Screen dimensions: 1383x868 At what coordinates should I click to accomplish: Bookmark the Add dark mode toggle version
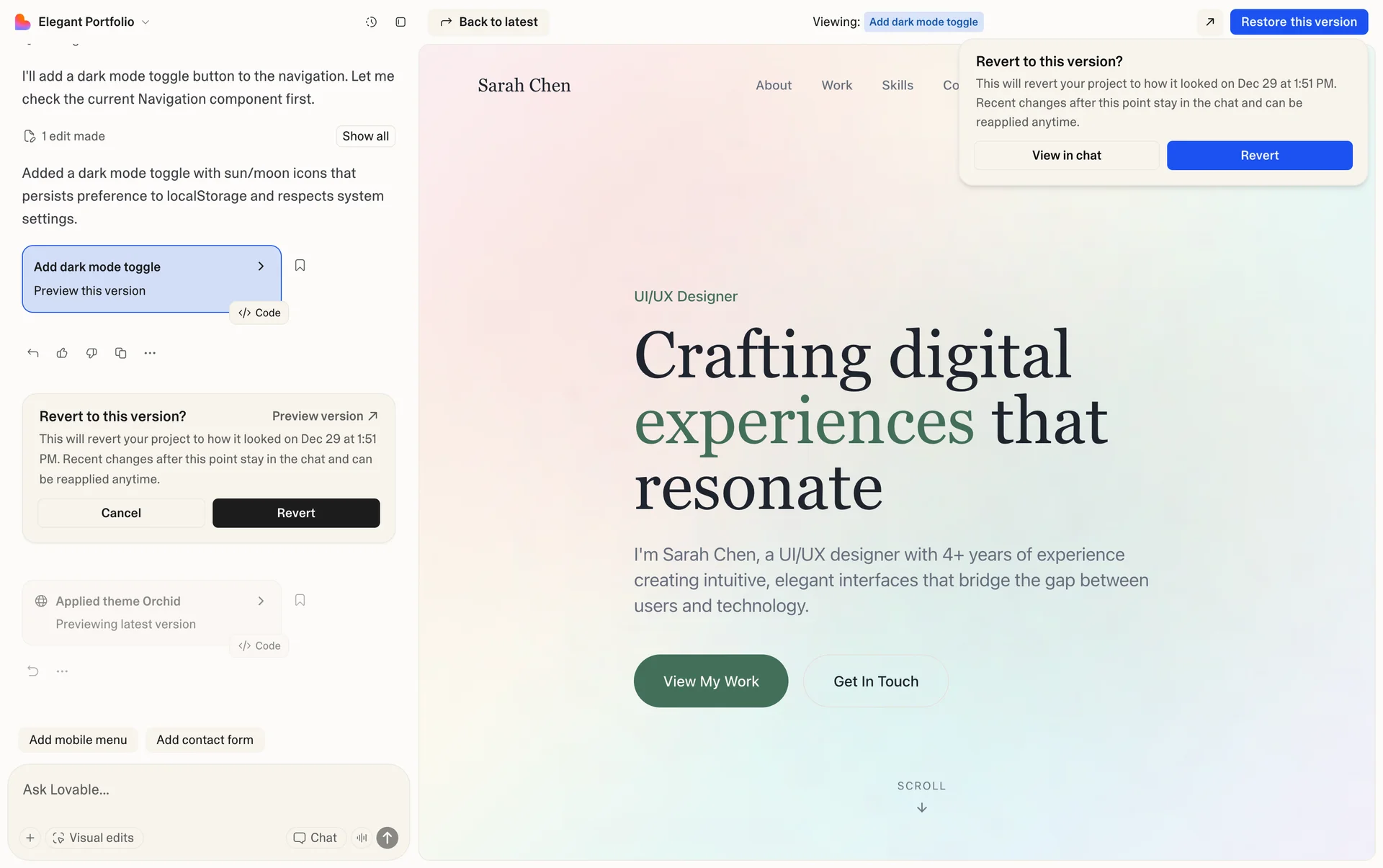(300, 266)
